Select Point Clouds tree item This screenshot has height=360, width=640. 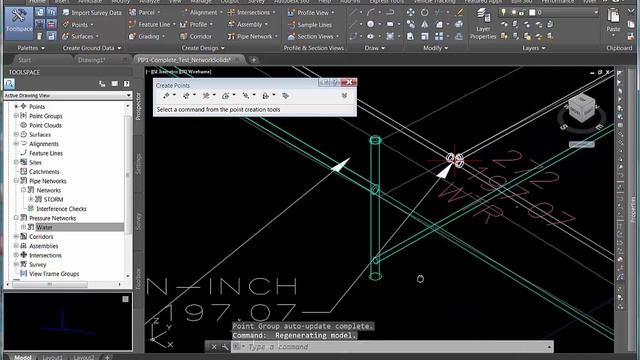(45, 125)
